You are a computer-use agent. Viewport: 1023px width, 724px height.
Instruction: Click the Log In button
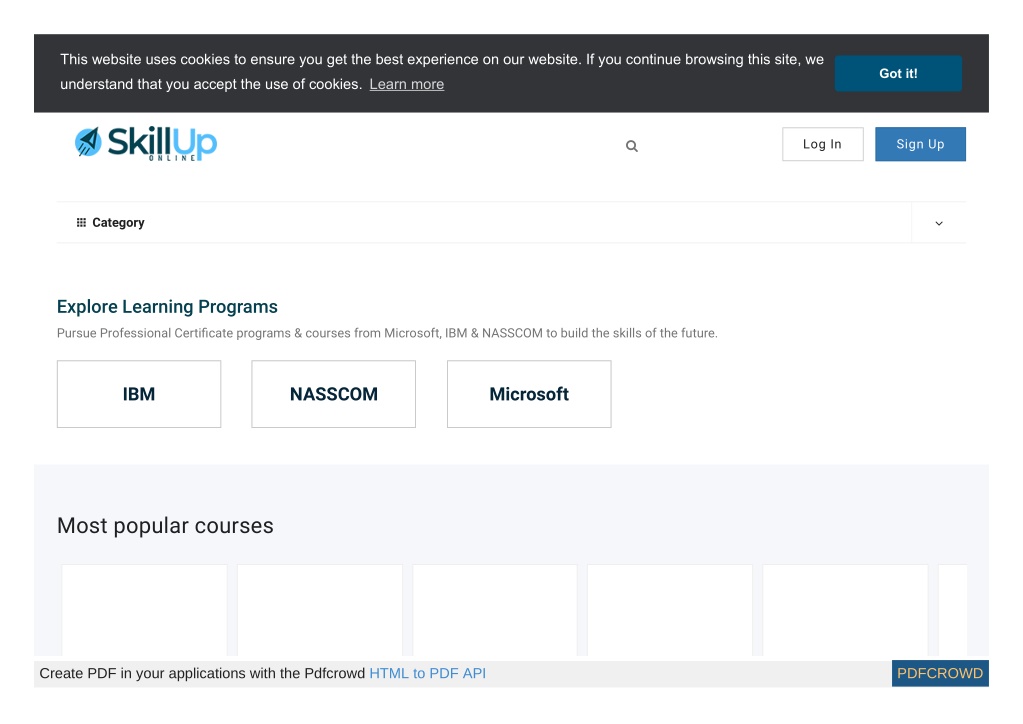[822, 144]
